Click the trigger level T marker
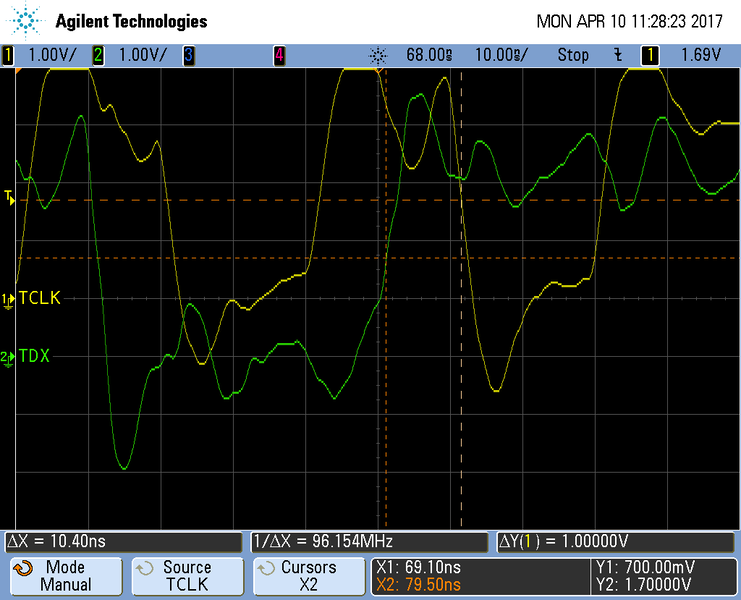This screenshot has width=741, height=600. 9,197
